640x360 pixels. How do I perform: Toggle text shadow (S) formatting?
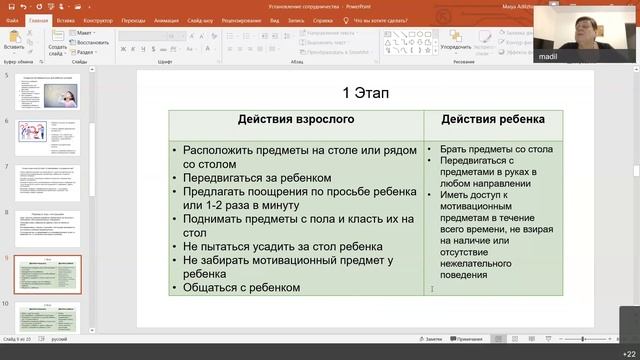point(153,49)
